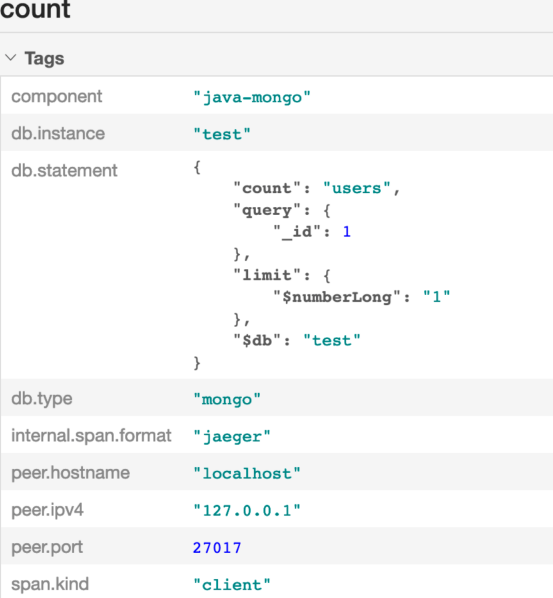Select the peer.hostname tag key
Image resolution: width=553 pixels, height=598 pixels.
[x=71, y=473]
